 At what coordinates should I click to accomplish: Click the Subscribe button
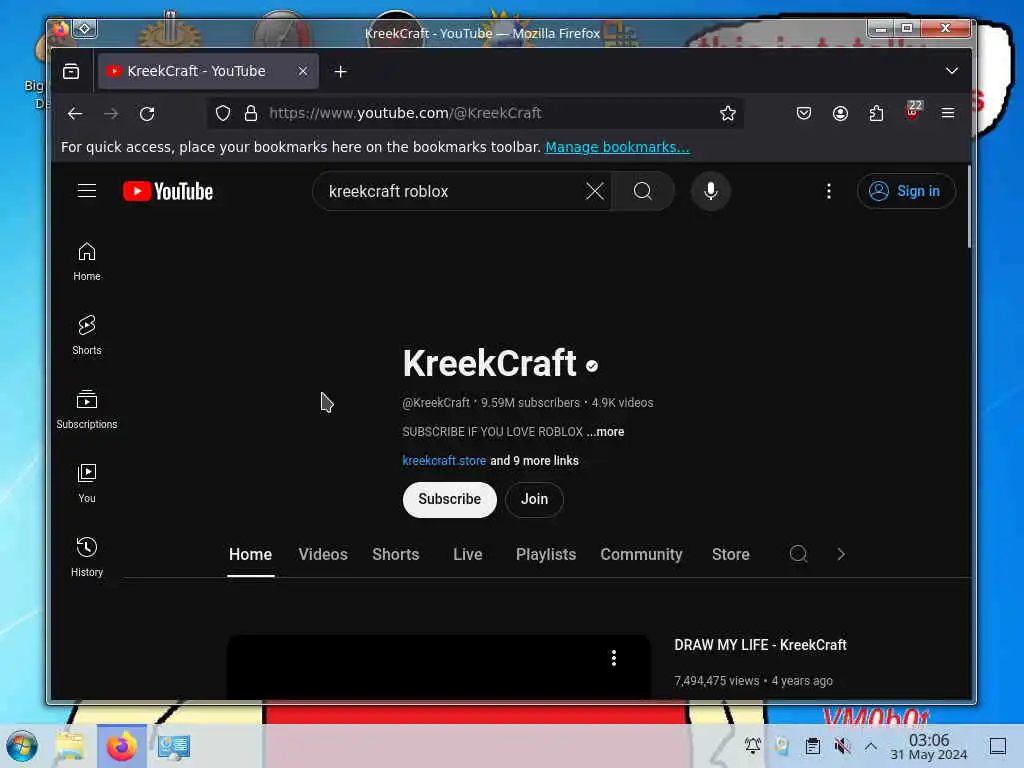449,500
